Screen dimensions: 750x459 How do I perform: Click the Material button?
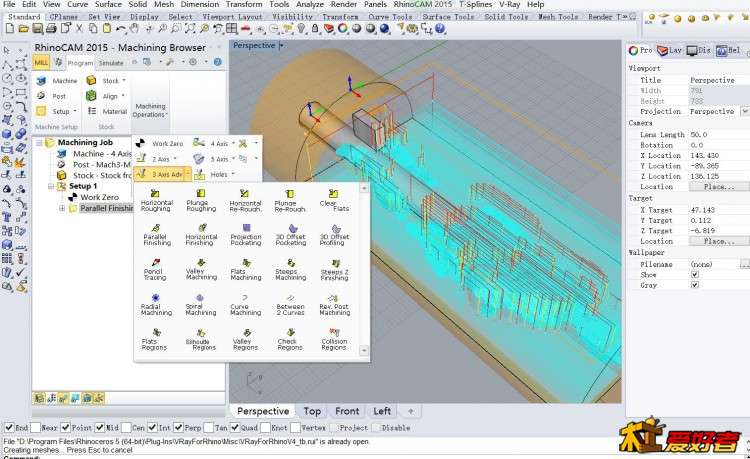pos(108,111)
